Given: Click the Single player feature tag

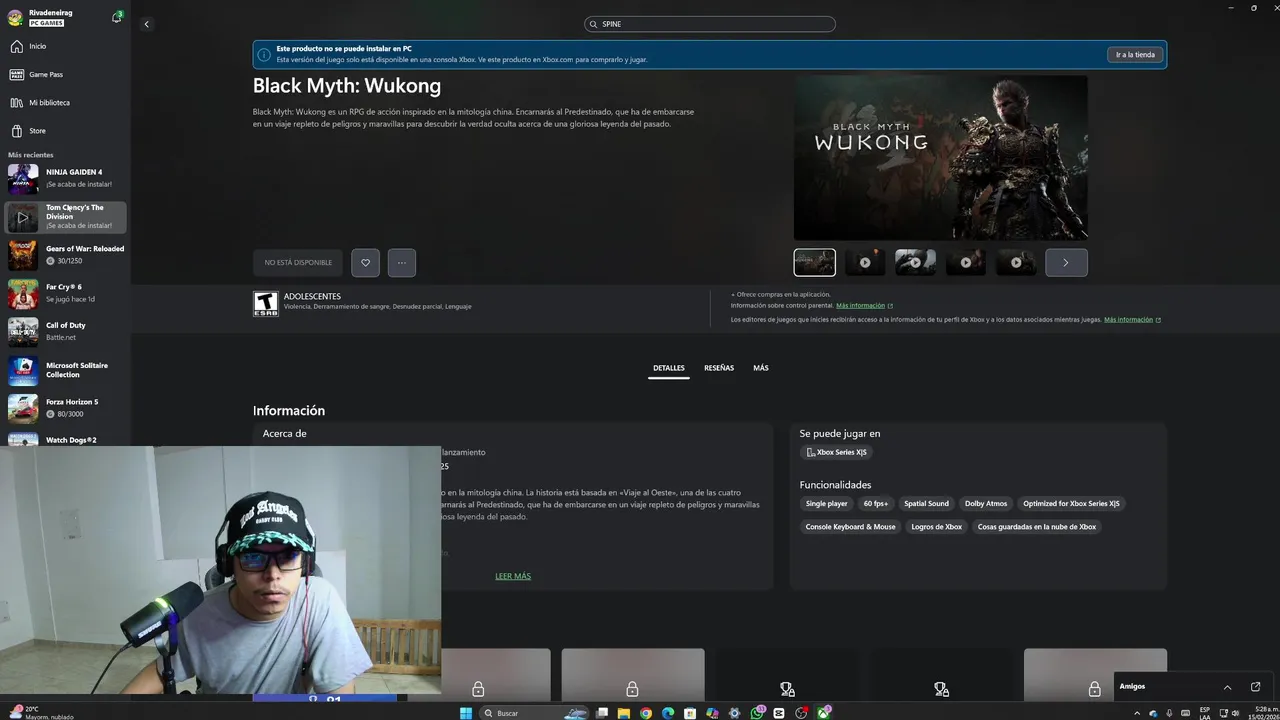Looking at the screenshot, I should pos(826,503).
